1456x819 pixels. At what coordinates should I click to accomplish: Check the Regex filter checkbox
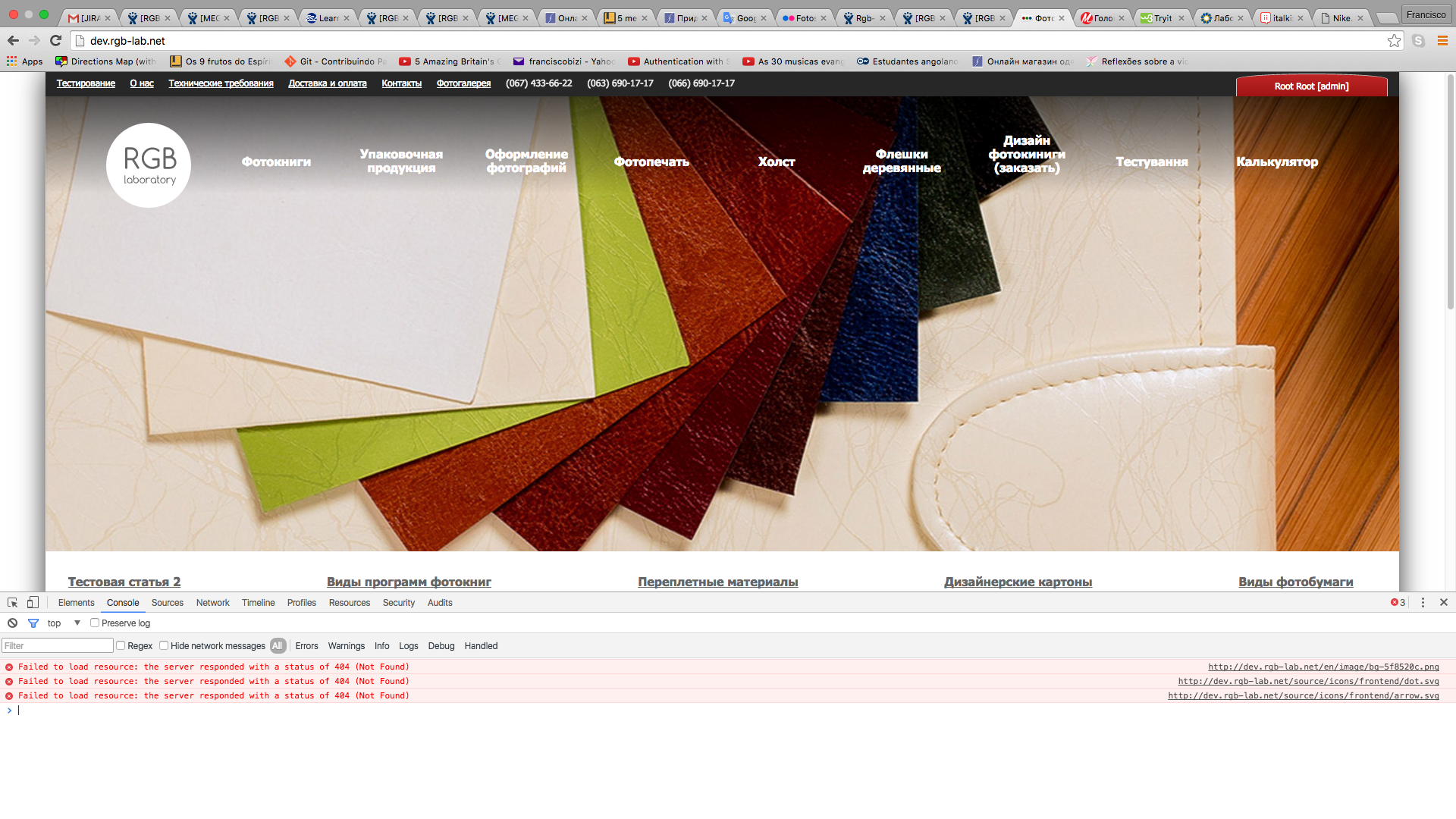(x=121, y=645)
